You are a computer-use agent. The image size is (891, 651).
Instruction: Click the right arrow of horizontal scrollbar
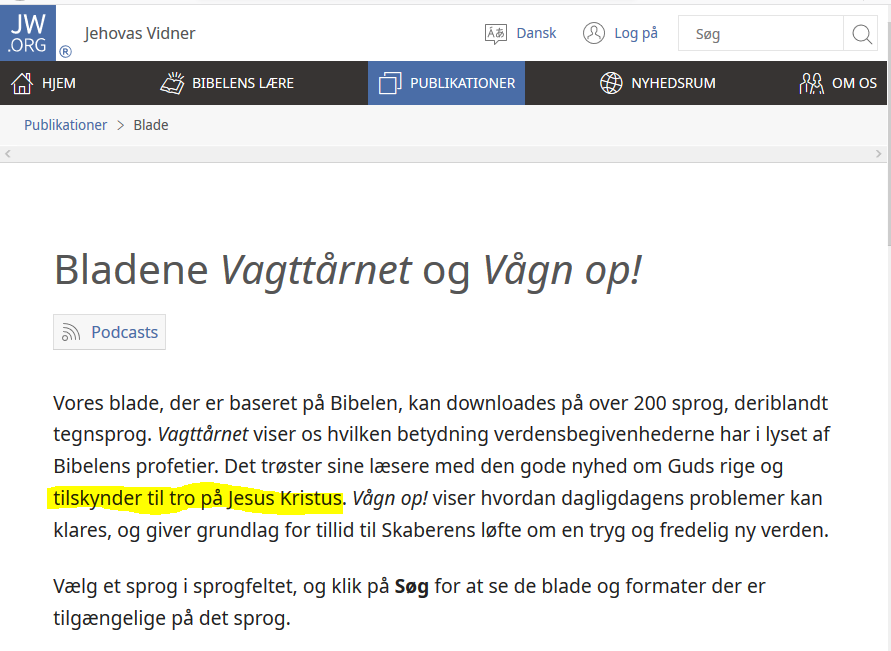point(878,154)
